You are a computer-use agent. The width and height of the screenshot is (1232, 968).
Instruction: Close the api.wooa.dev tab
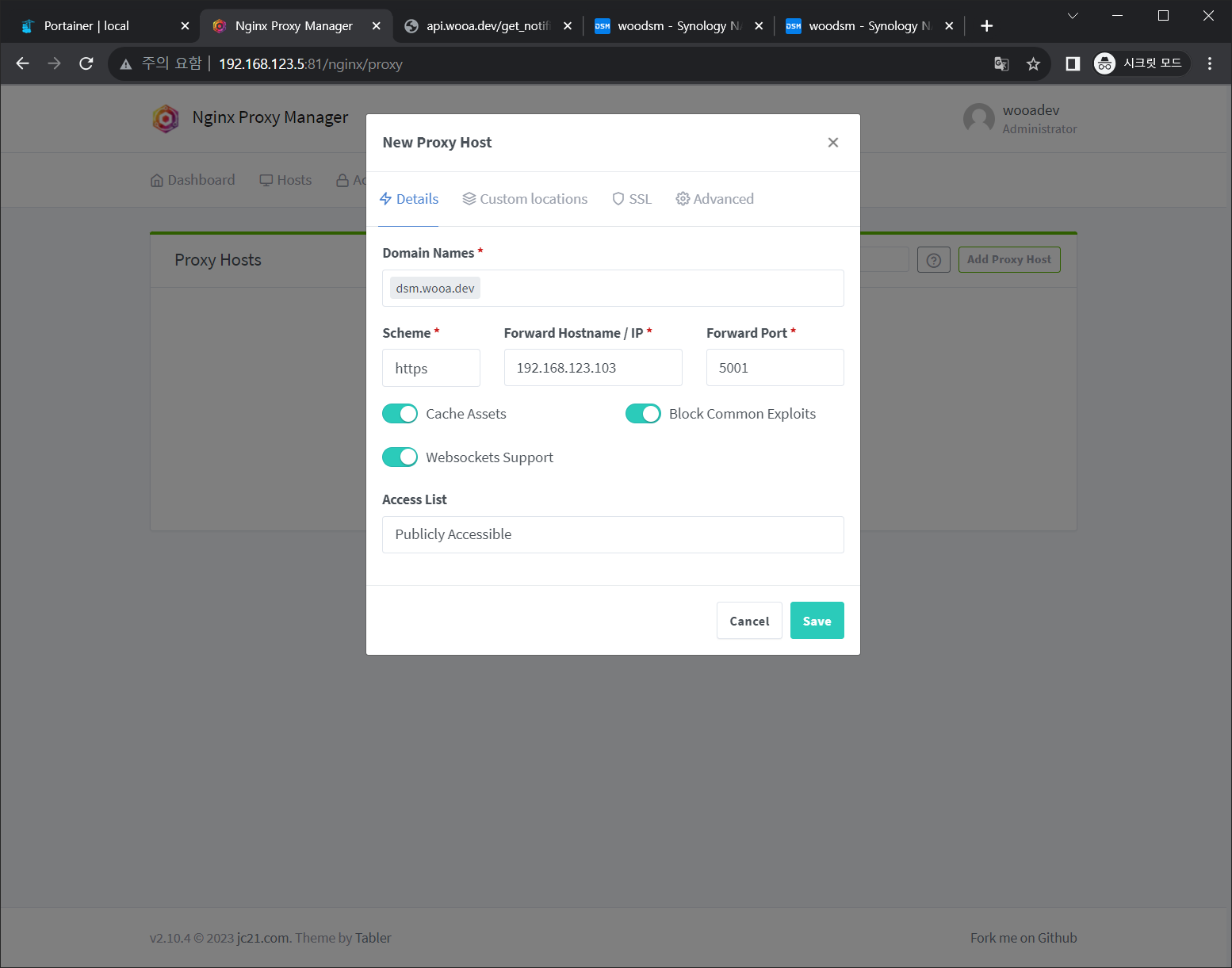pos(568,26)
